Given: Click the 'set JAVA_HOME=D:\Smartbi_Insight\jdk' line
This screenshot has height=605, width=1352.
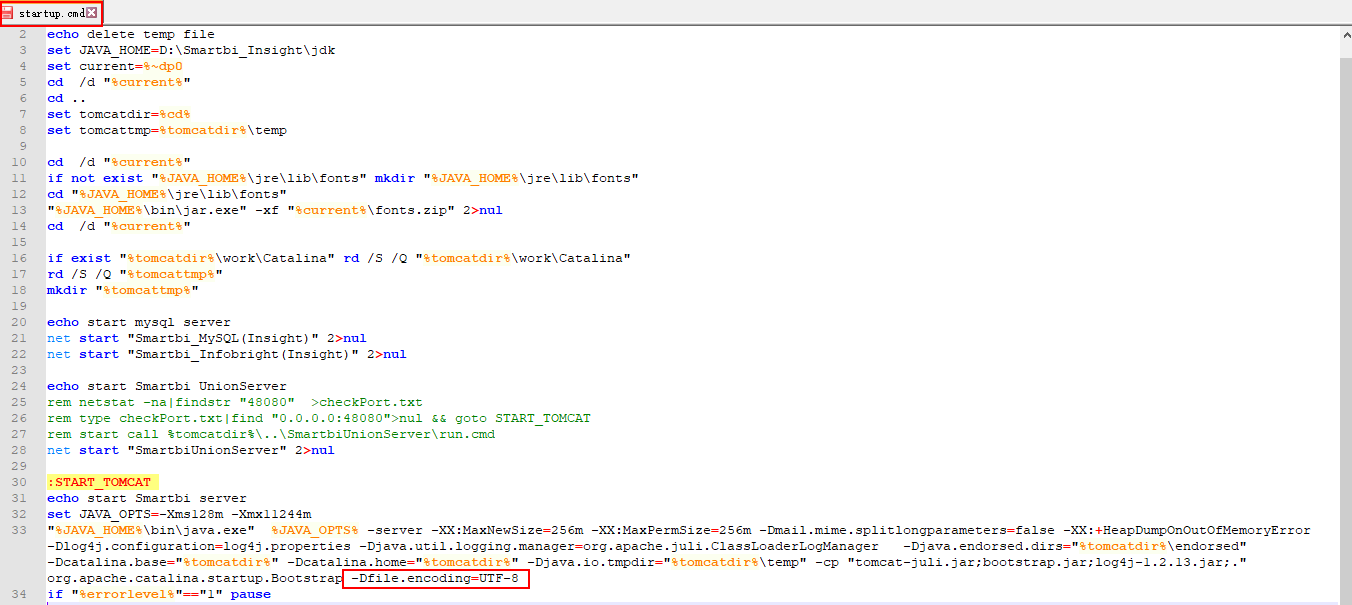Looking at the screenshot, I should [x=191, y=50].
